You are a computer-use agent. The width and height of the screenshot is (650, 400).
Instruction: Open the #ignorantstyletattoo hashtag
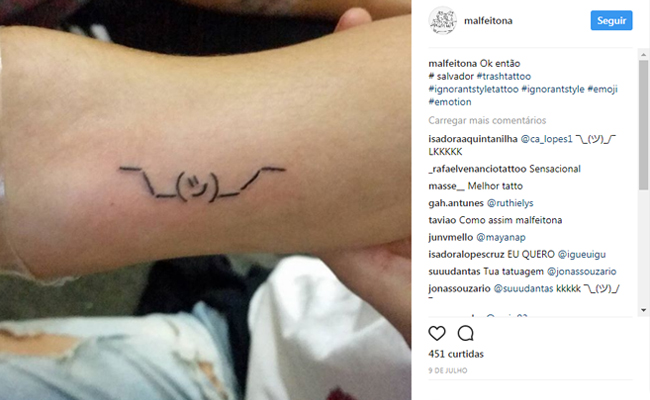click(473, 89)
